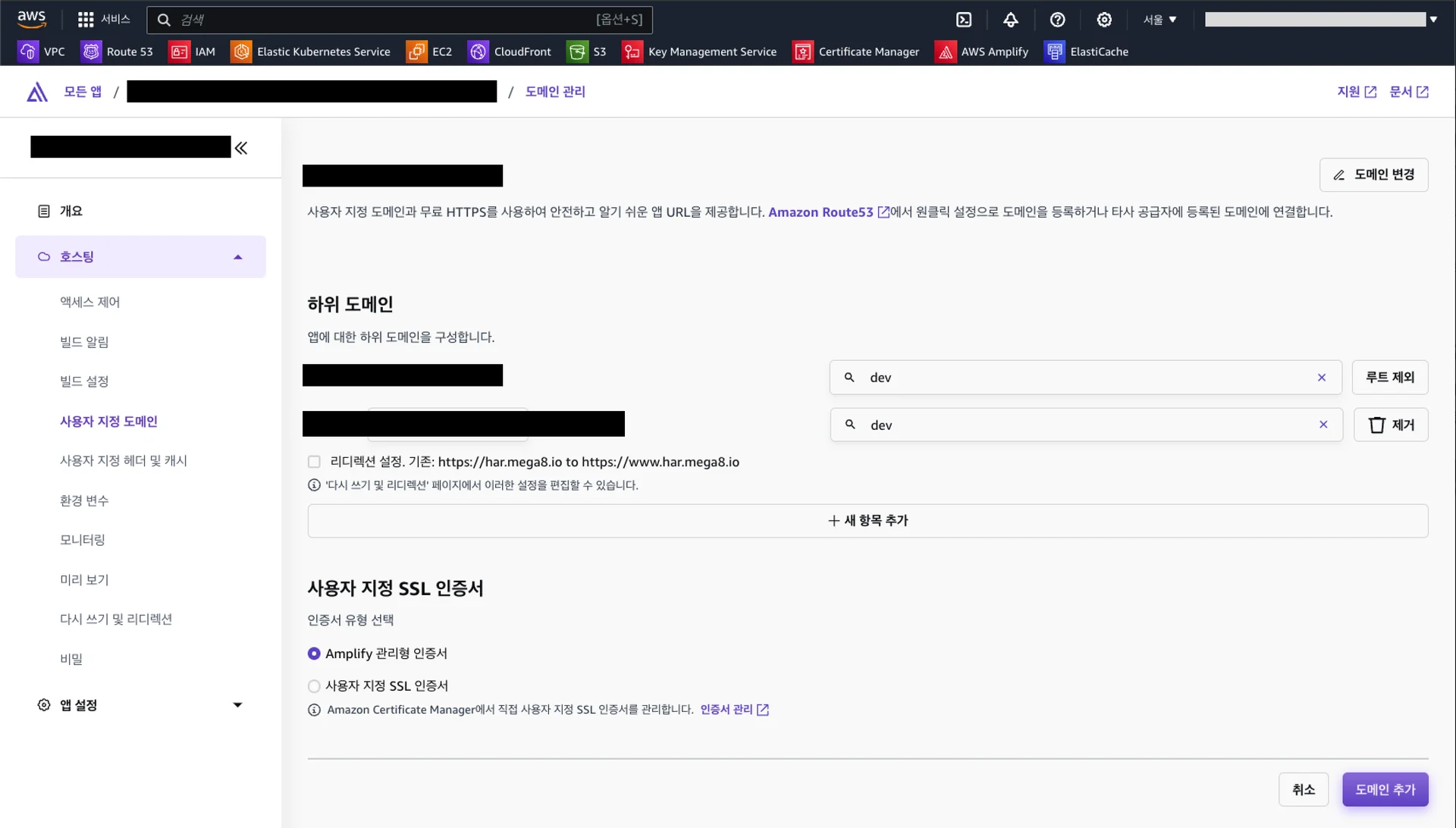The width and height of the screenshot is (1456, 828).
Task: Open the CloudShell terminal icon
Action: click(x=964, y=20)
